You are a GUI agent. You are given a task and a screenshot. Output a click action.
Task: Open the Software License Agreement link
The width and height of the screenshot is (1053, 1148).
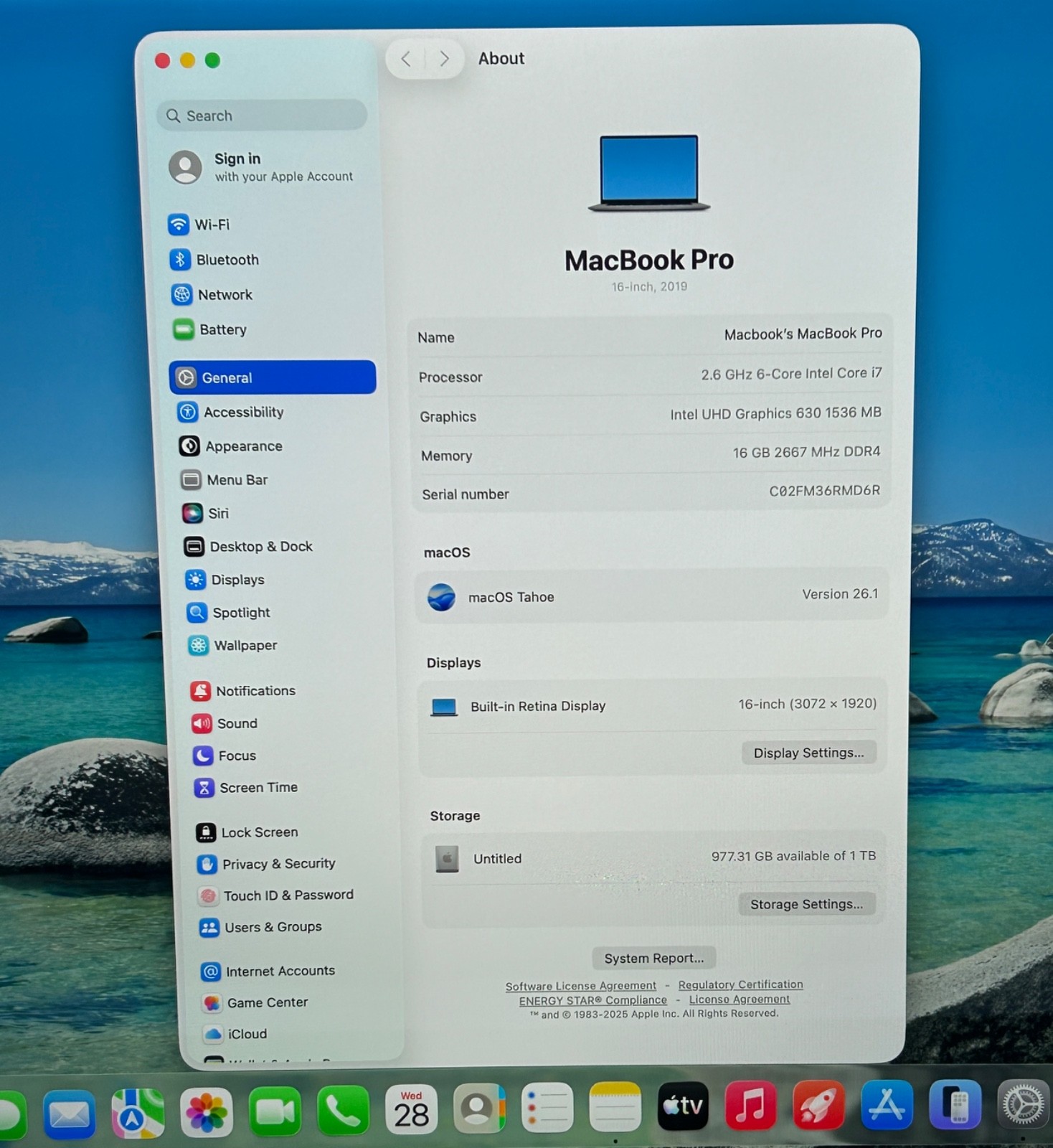tap(580, 986)
